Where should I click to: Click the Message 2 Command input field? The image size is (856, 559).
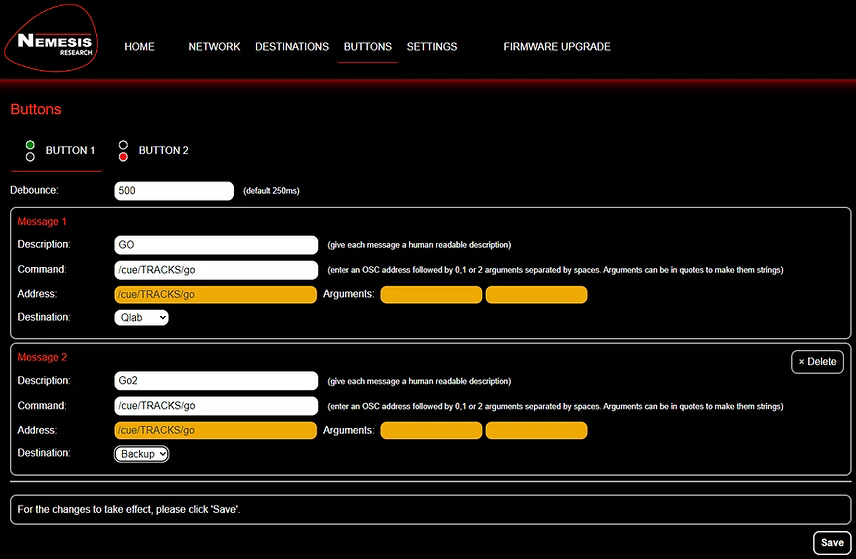coord(216,406)
